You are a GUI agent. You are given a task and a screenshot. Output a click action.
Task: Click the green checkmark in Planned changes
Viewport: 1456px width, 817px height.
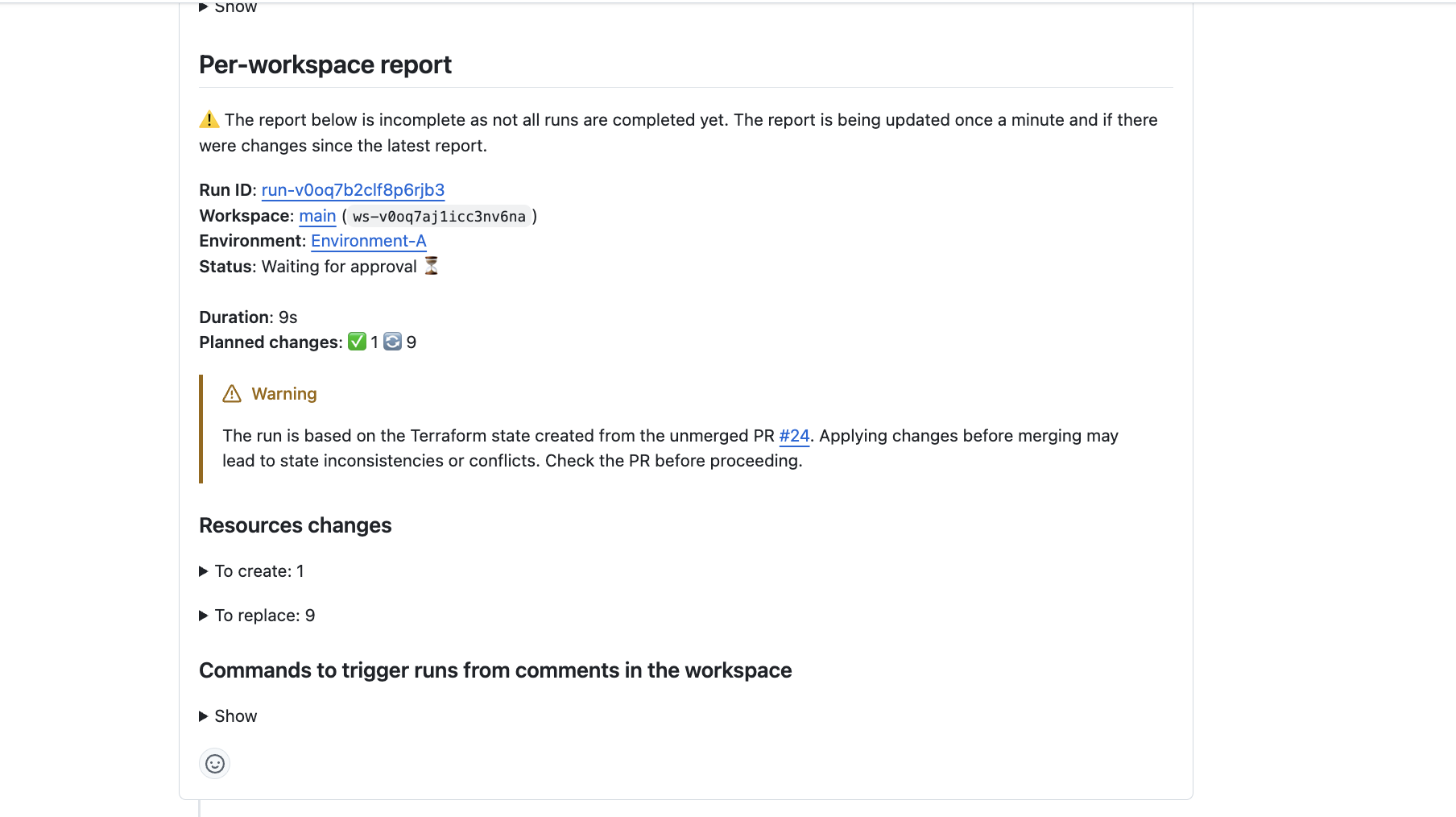click(x=357, y=342)
